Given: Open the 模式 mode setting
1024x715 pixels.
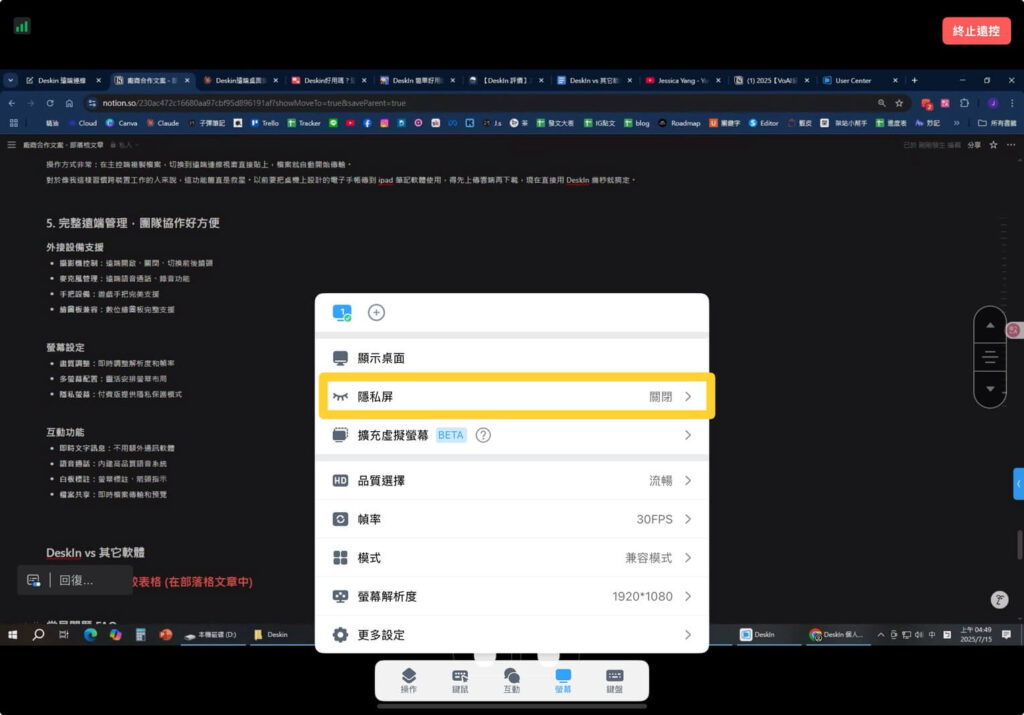Looking at the screenshot, I should [512, 558].
